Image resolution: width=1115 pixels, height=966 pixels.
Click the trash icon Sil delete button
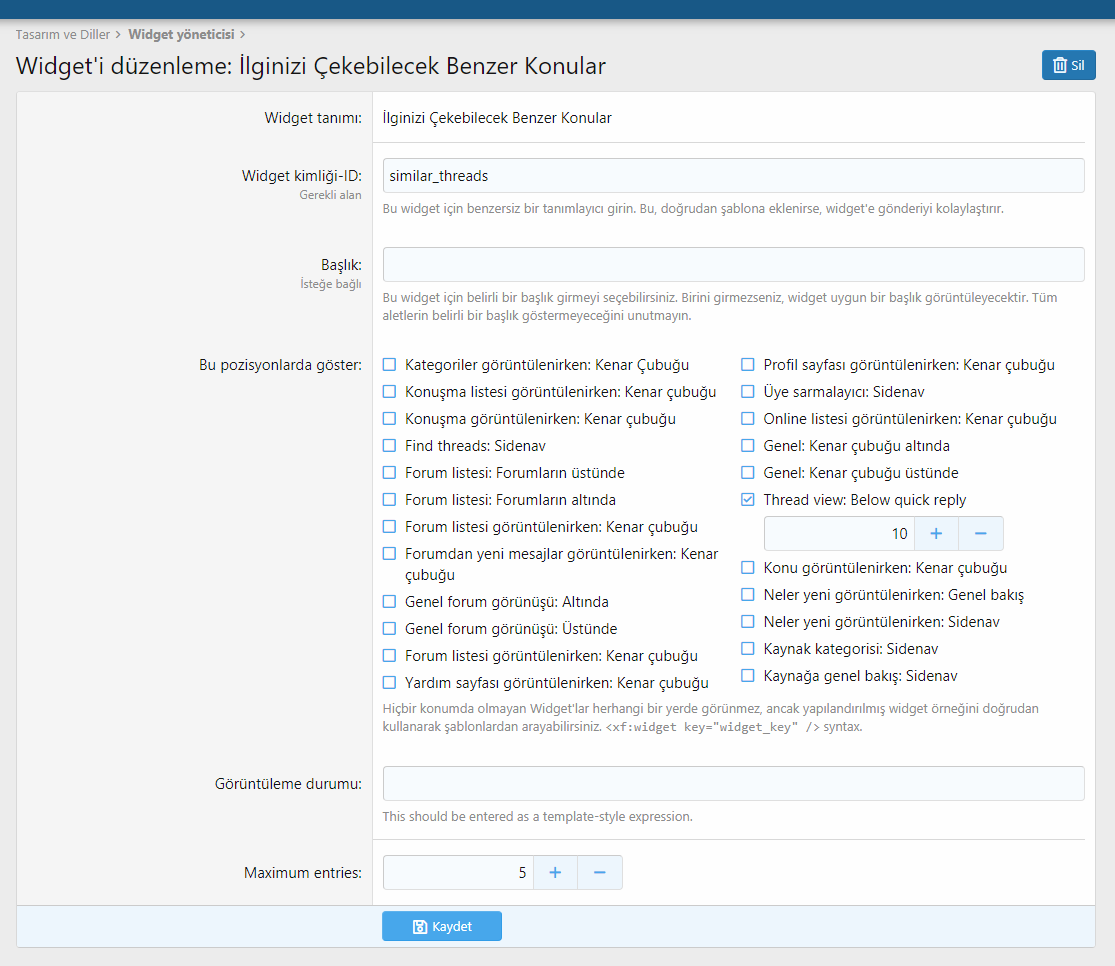coord(1068,66)
